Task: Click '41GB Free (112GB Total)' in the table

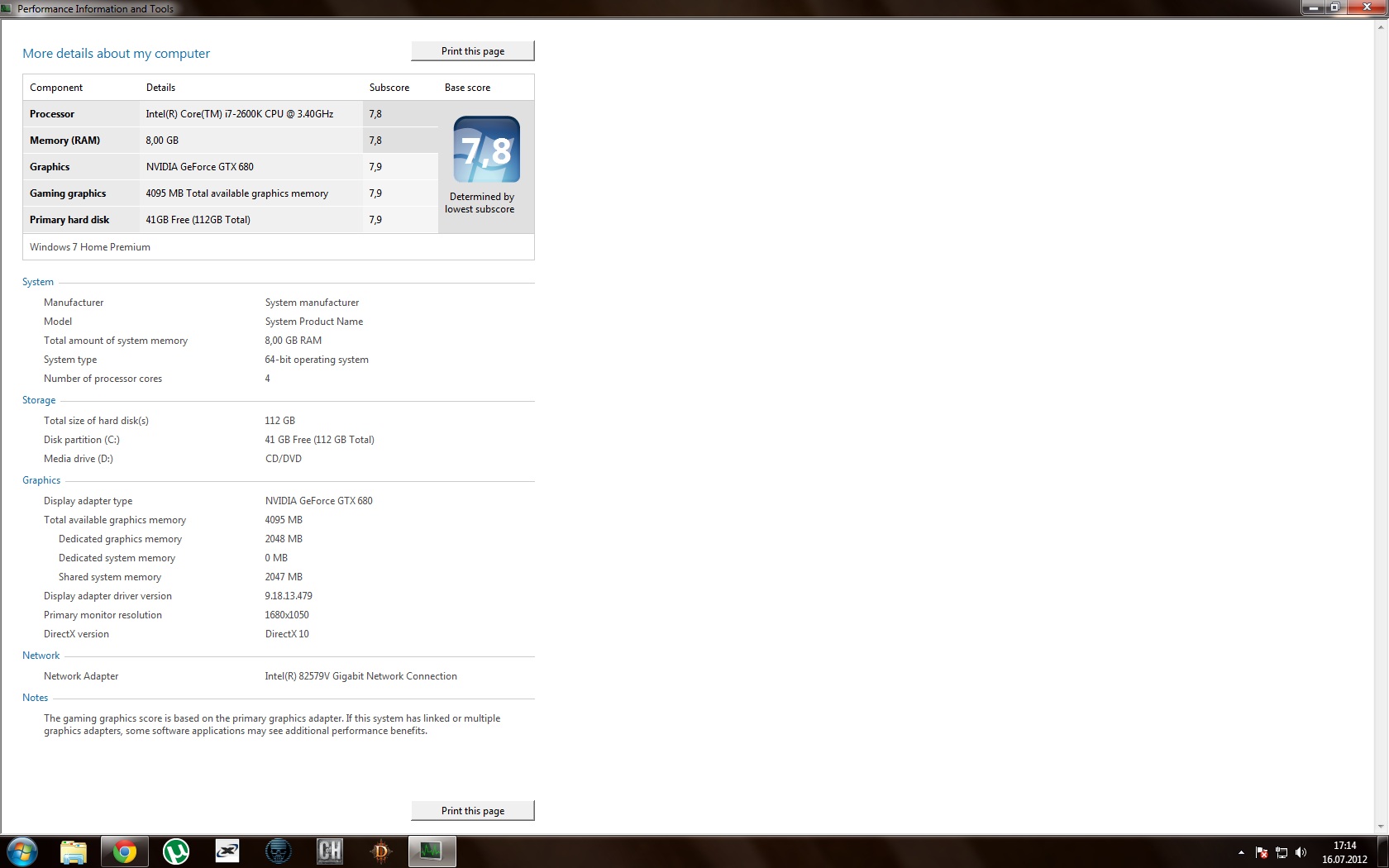Action: point(198,220)
